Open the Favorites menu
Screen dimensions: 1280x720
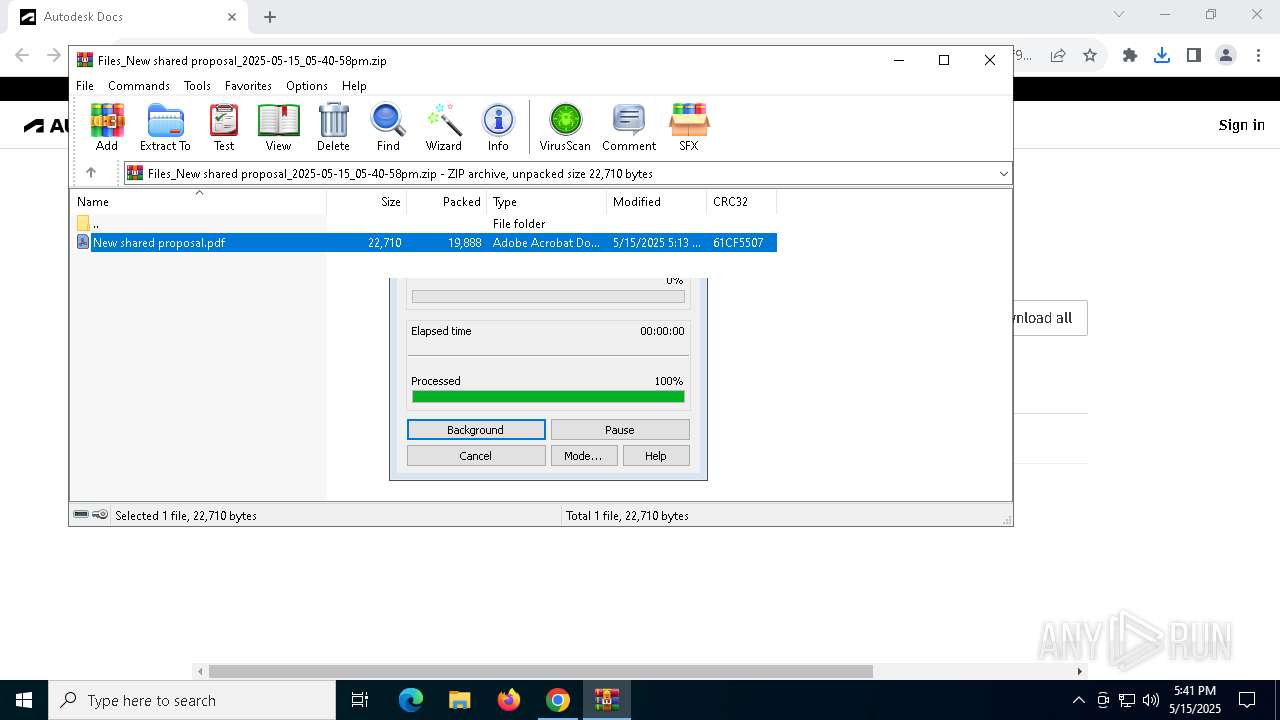pyautogui.click(x=248, y=86)
